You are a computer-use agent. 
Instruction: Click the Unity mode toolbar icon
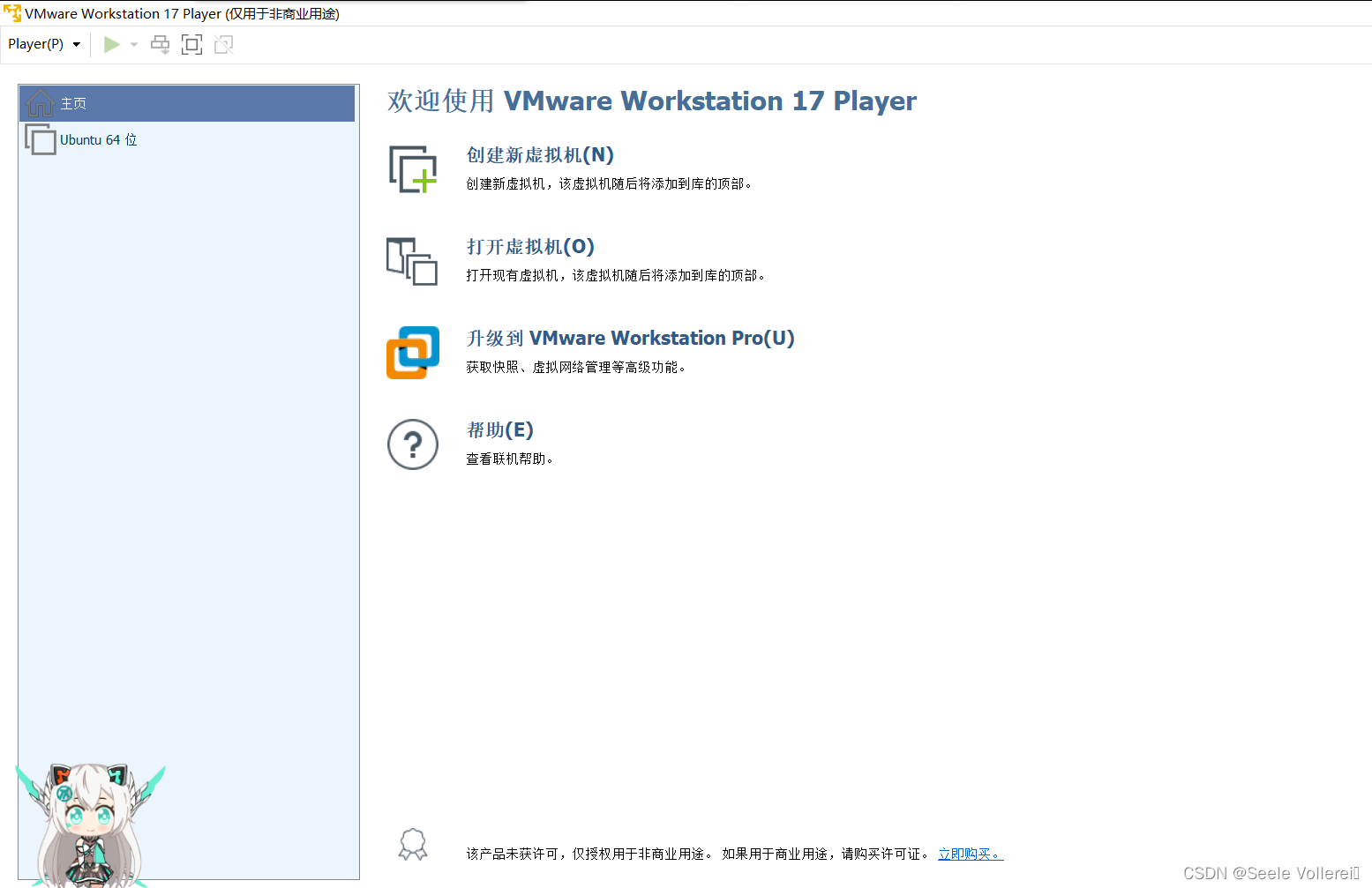pos(224,44)
